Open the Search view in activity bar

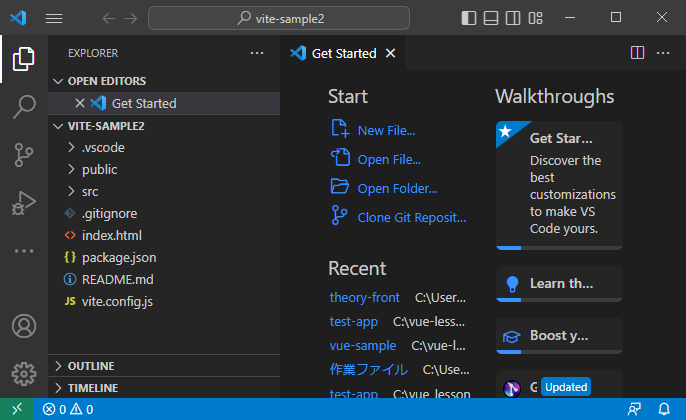[24, 107]
